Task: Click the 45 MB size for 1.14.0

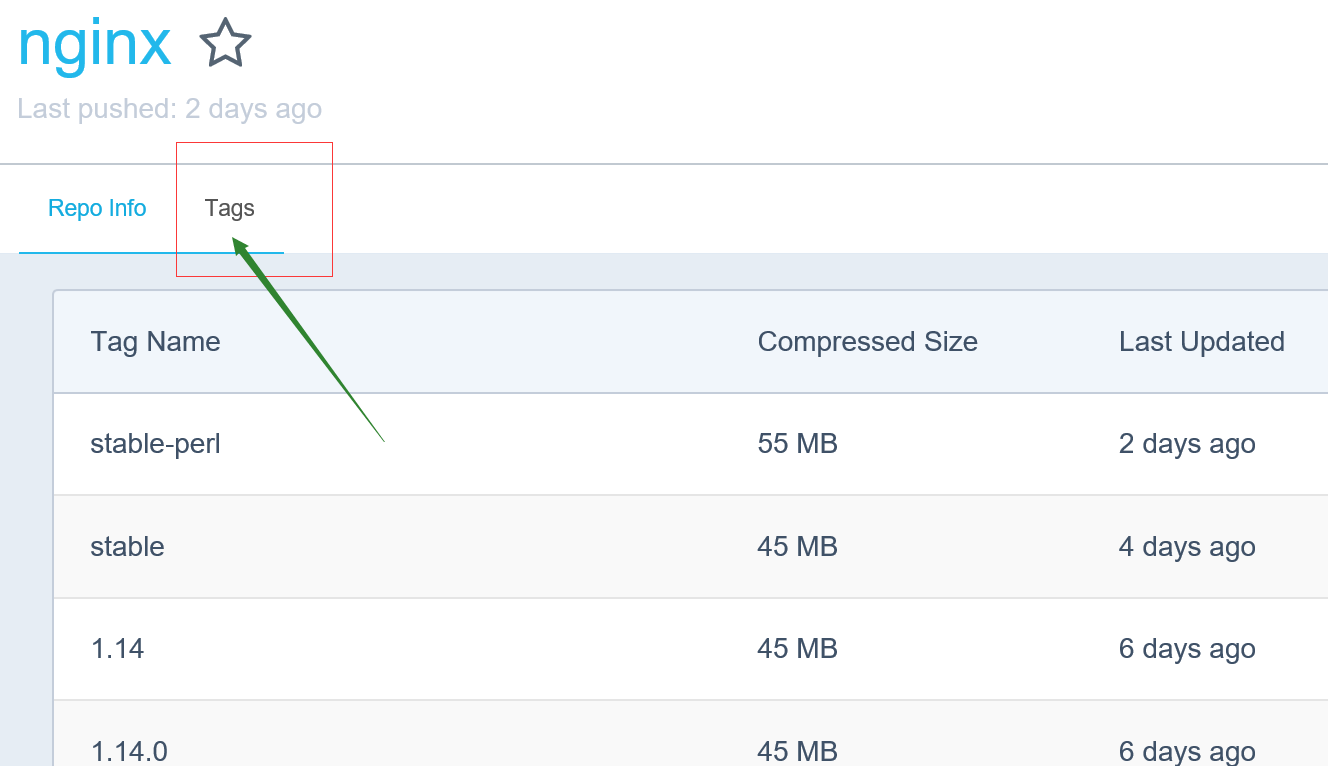Action: (x=797, y=751)
